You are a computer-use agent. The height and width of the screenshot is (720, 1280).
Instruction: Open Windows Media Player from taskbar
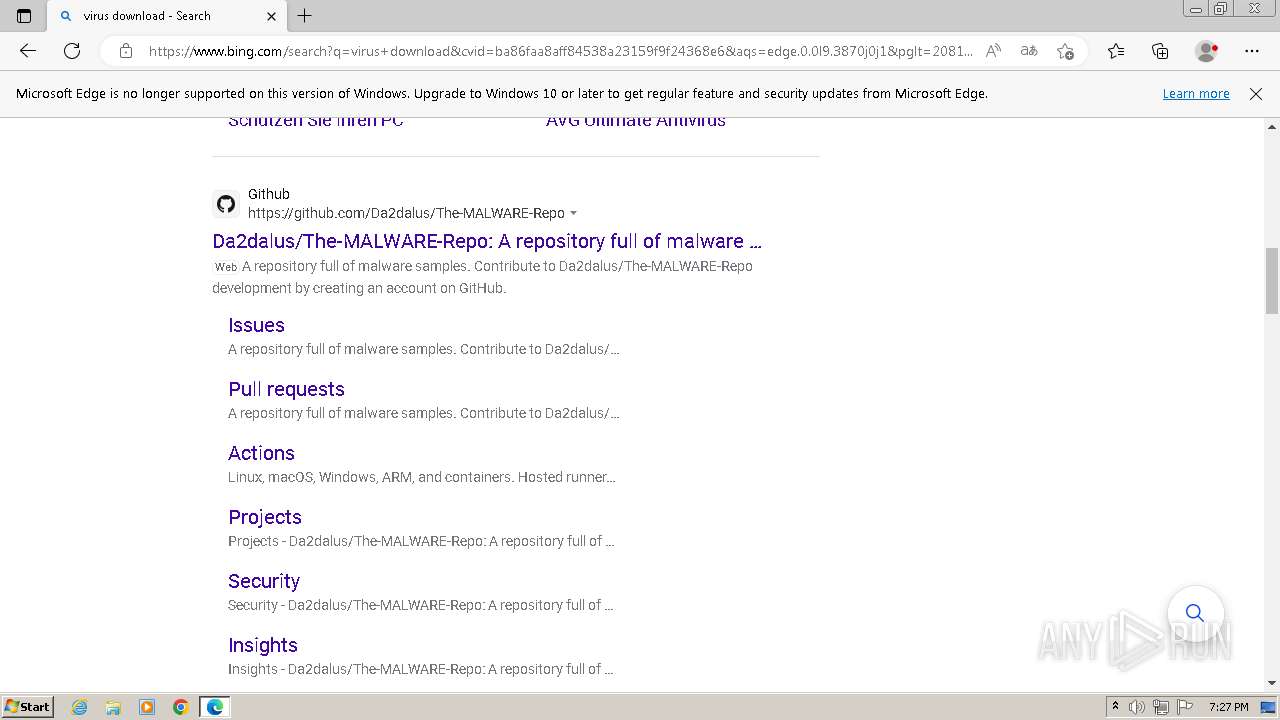click(x=147, y=707)
